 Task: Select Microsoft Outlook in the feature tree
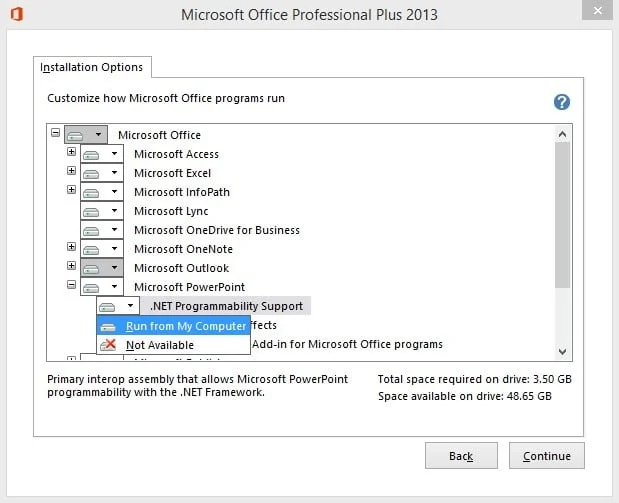pos(181,268)
